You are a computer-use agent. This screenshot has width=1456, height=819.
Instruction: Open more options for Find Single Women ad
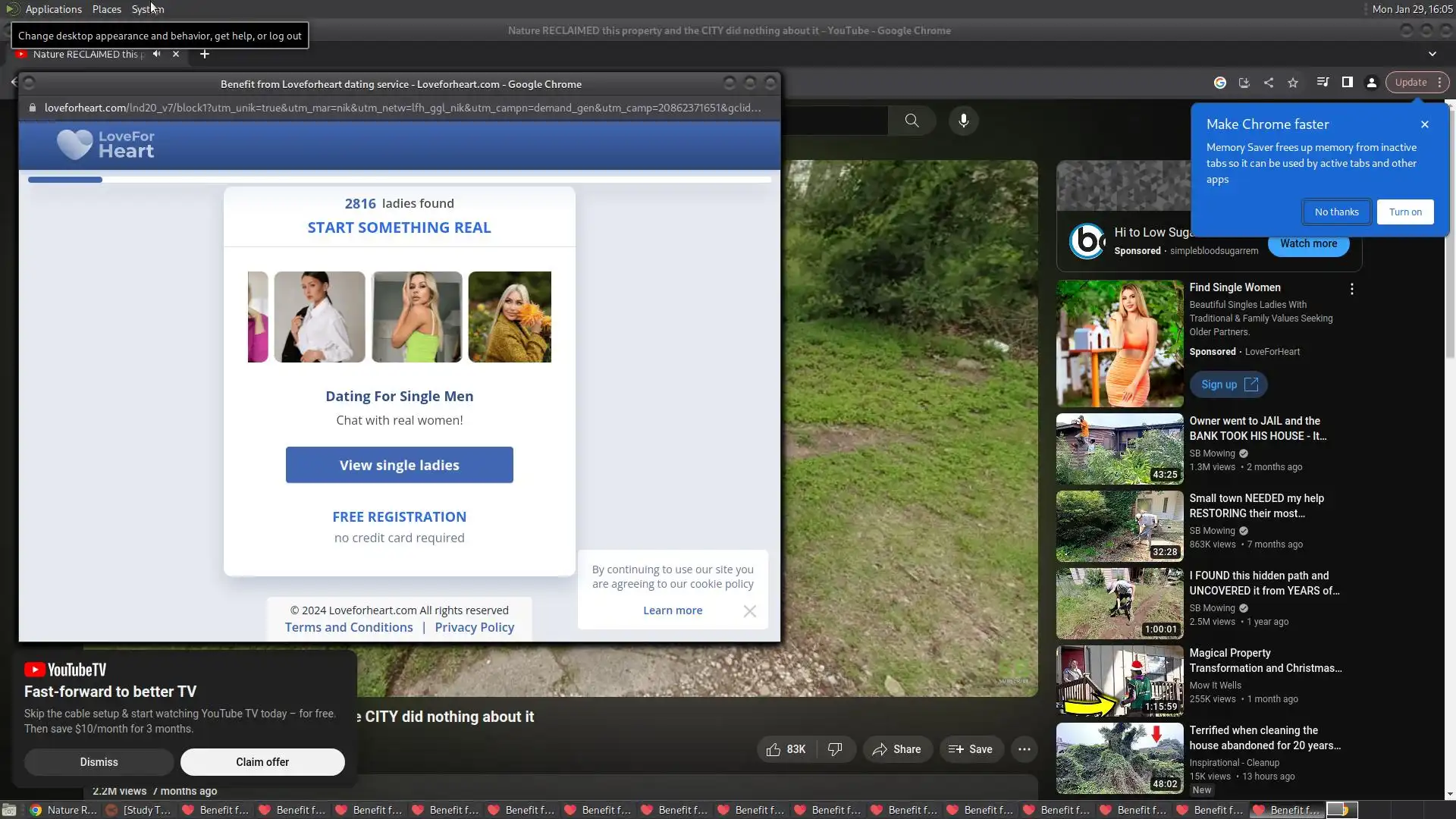(x=1352, y=289)
